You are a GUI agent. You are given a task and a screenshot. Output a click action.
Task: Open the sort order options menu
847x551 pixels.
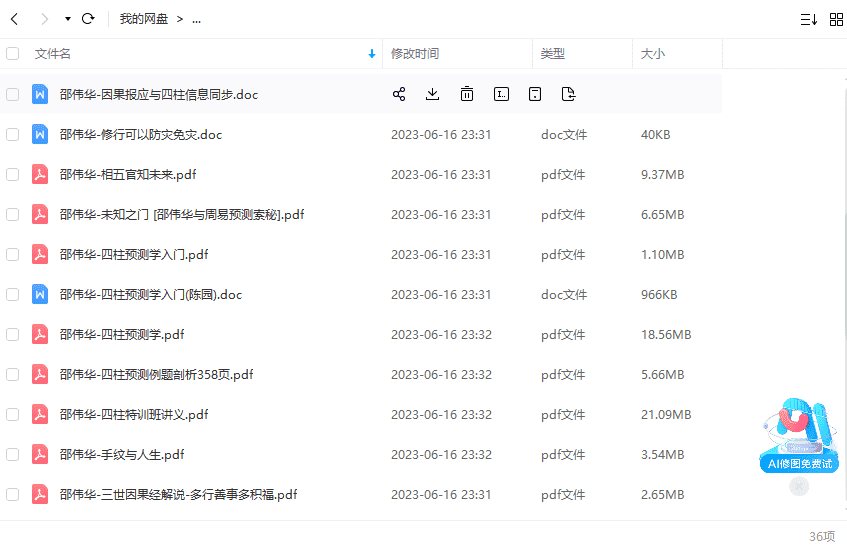808,19
